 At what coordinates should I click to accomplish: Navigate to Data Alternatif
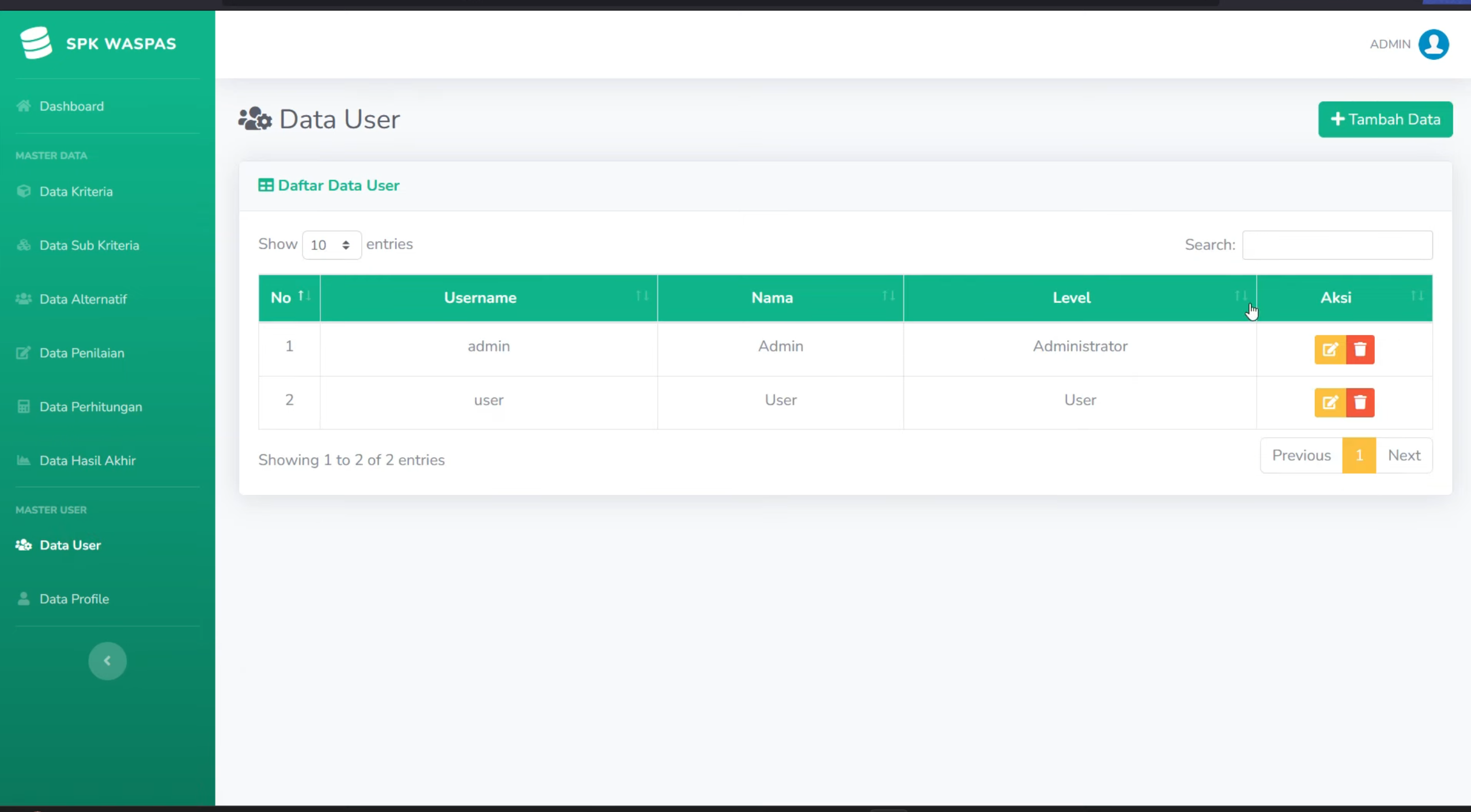click(x=83, y=299)
